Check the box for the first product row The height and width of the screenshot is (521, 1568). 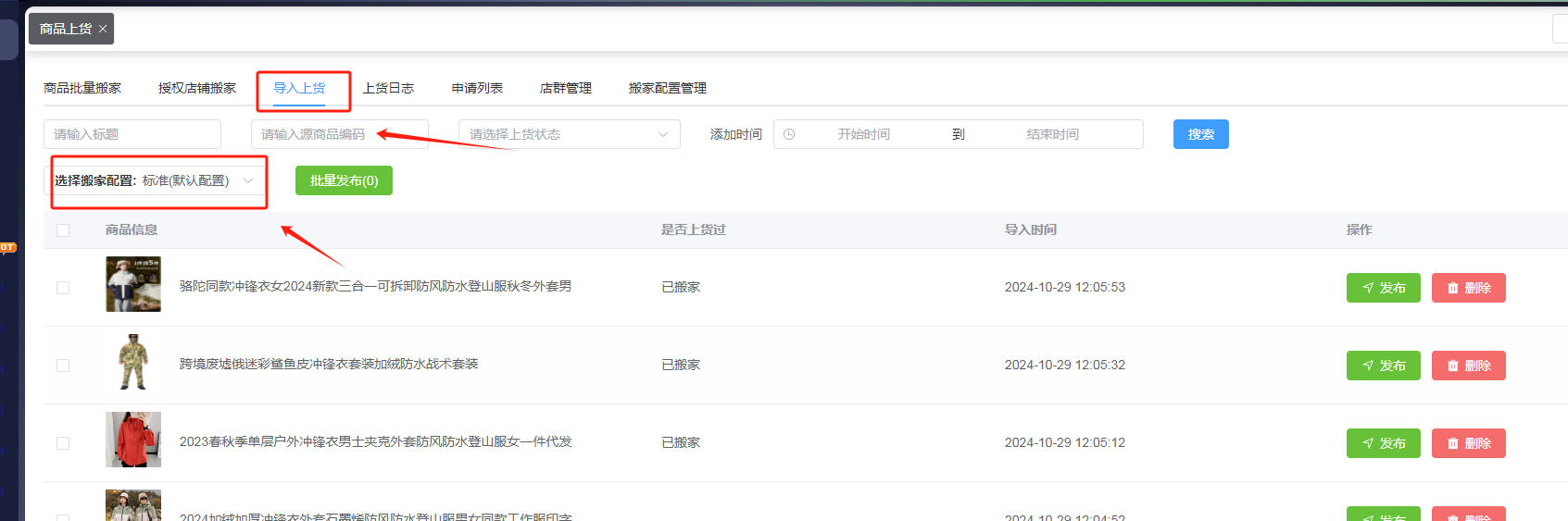[x=63, y=288]
